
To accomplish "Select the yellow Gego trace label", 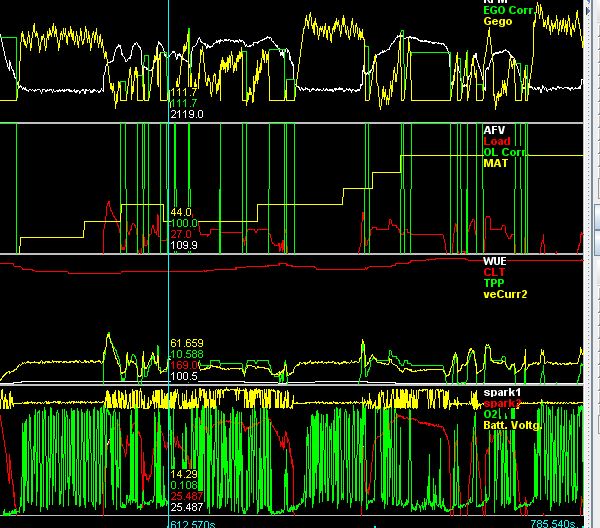I will point(498,20).
